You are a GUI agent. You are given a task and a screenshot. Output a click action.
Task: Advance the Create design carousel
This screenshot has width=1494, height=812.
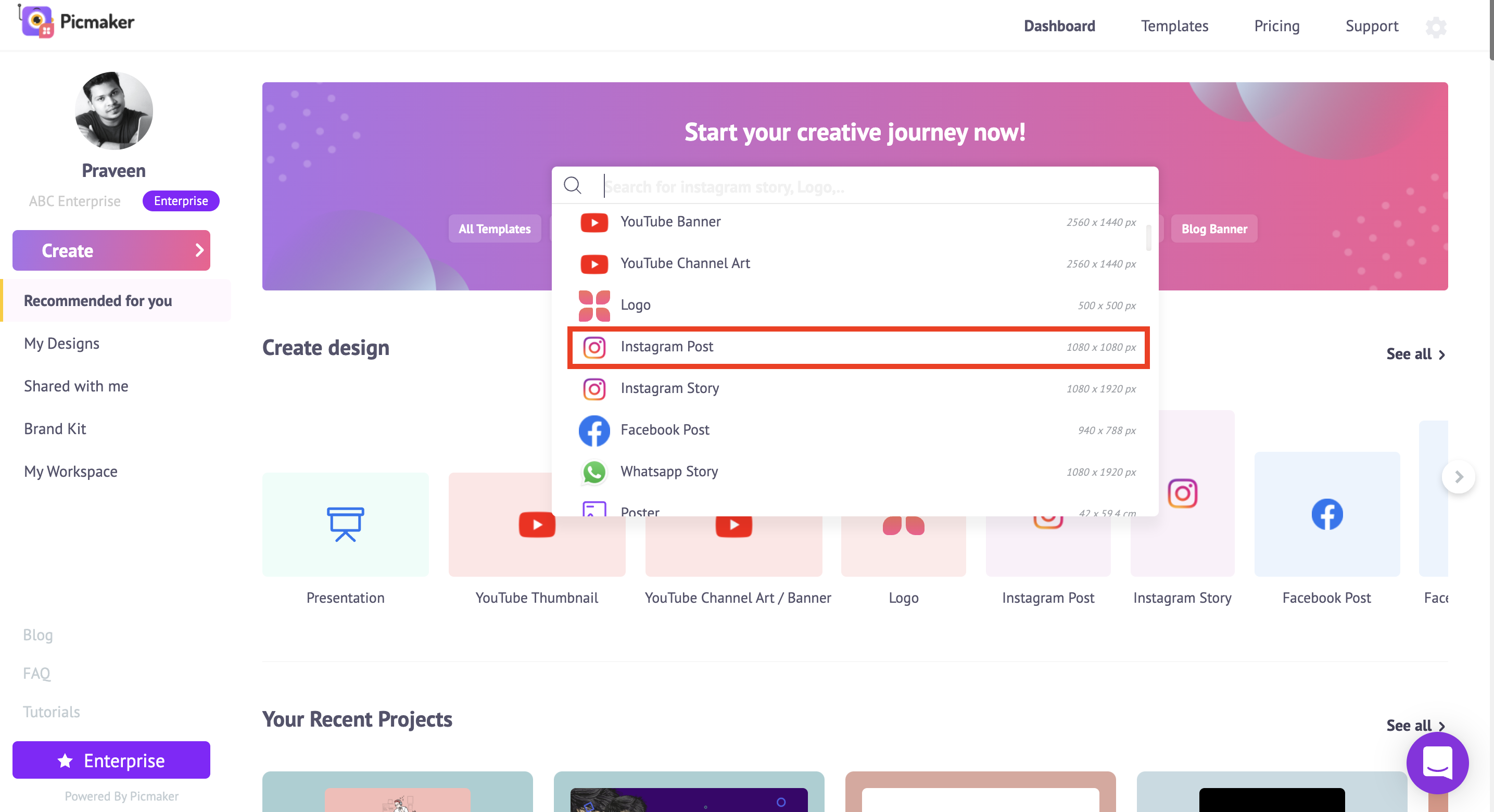click(1458, 477)
